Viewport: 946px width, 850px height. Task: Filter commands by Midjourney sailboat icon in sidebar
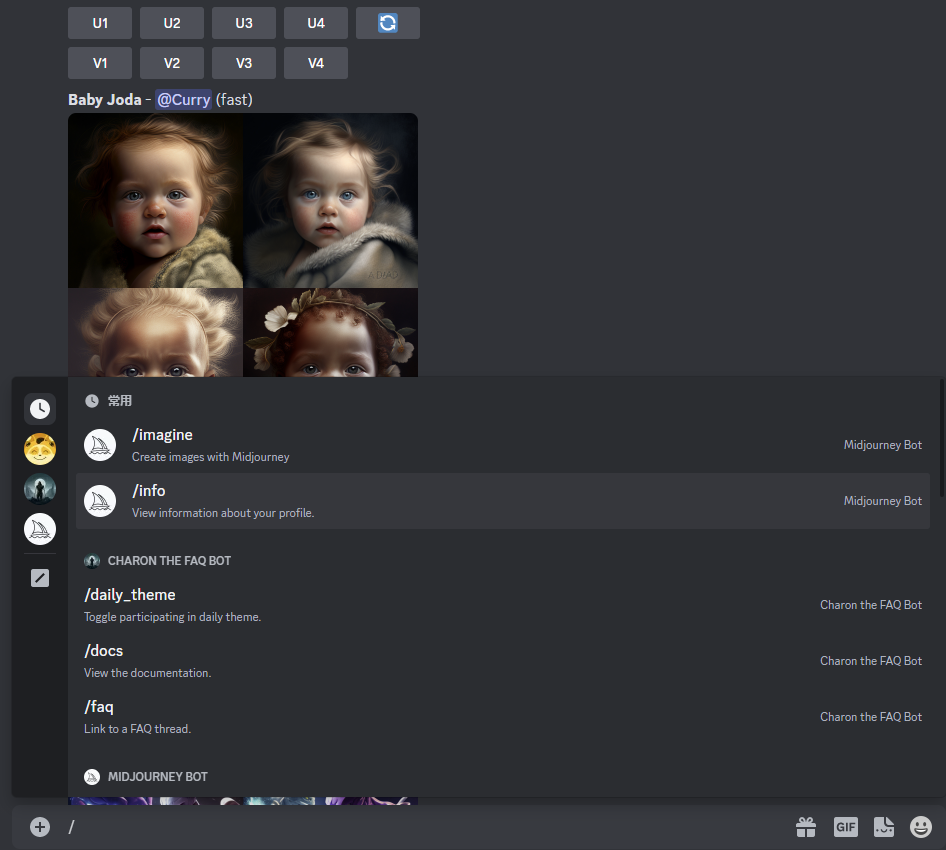point(40,529)
